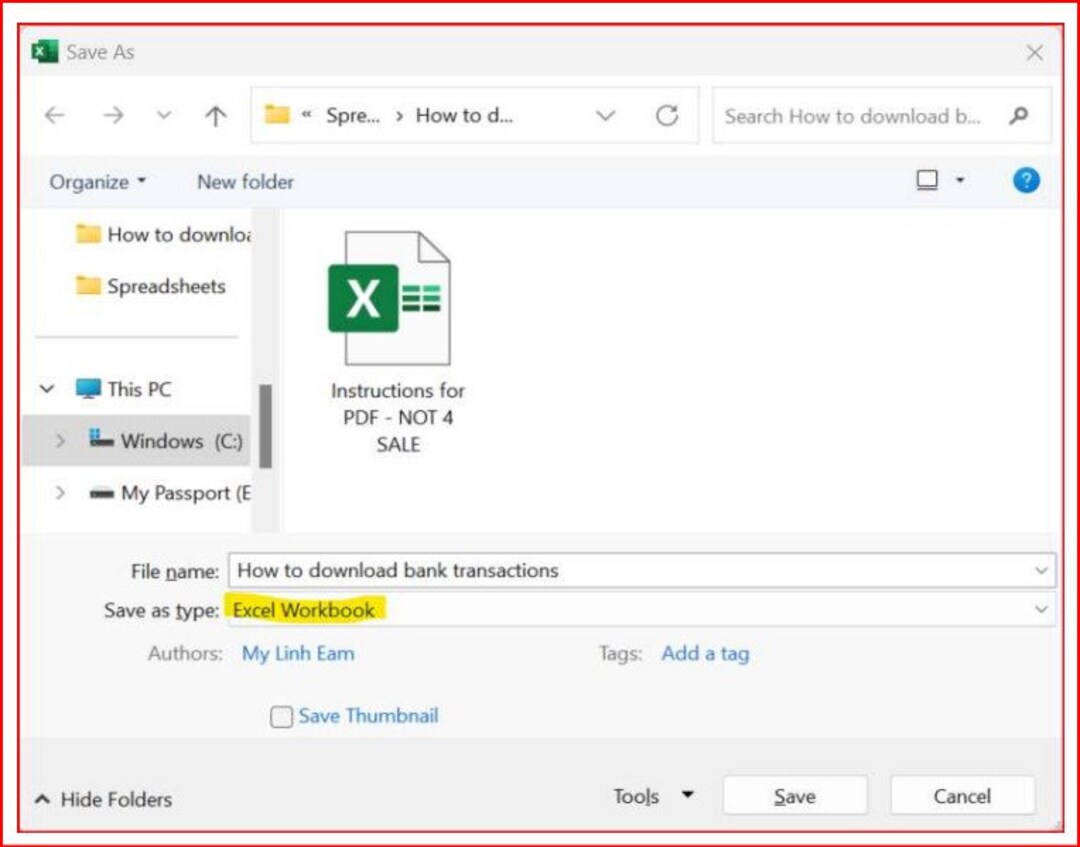Open the My Linh Eam authors link
This screenshot has height=847, width=1080.
coord(297,653)
